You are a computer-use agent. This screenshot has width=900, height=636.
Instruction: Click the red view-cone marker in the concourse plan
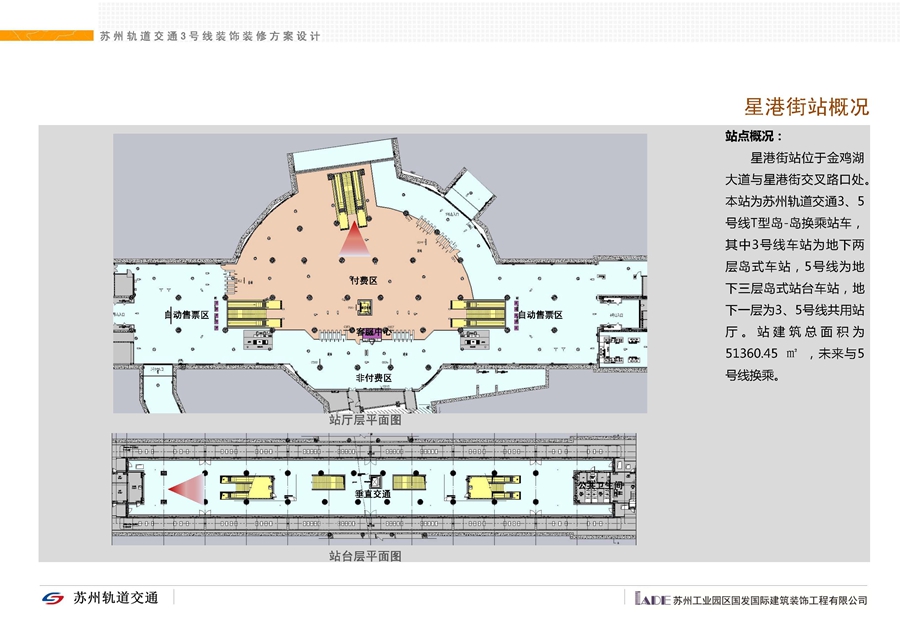pyautogui.click(x=354, y=240)
